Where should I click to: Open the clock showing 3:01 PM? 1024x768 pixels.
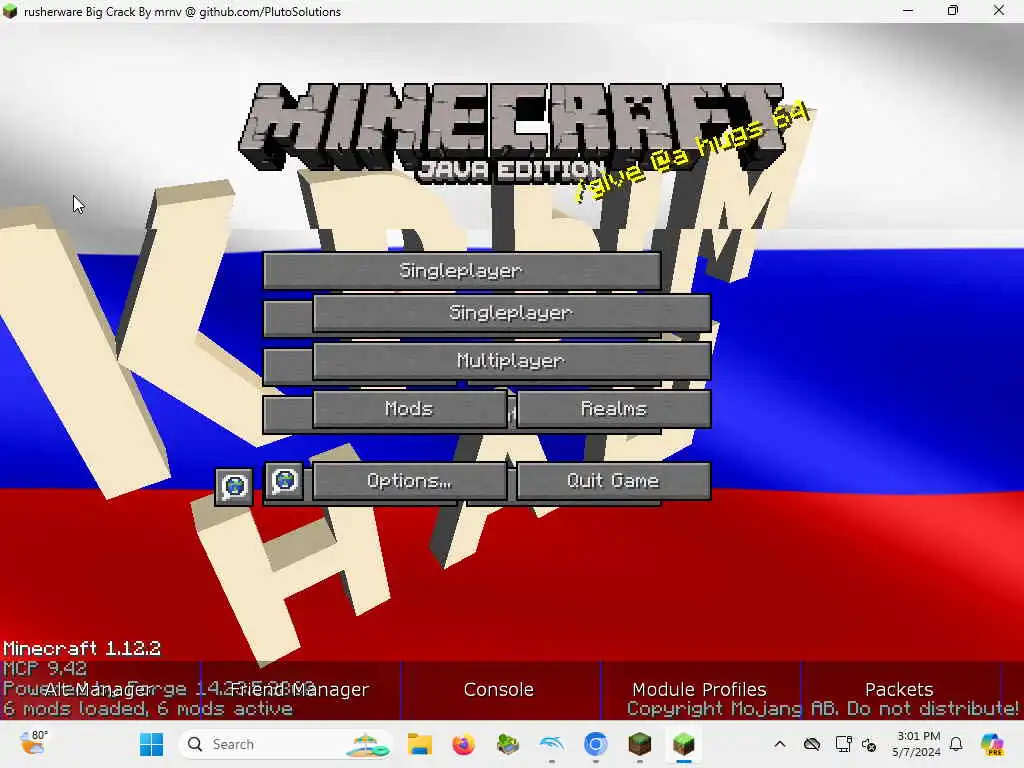pos(918,744)
